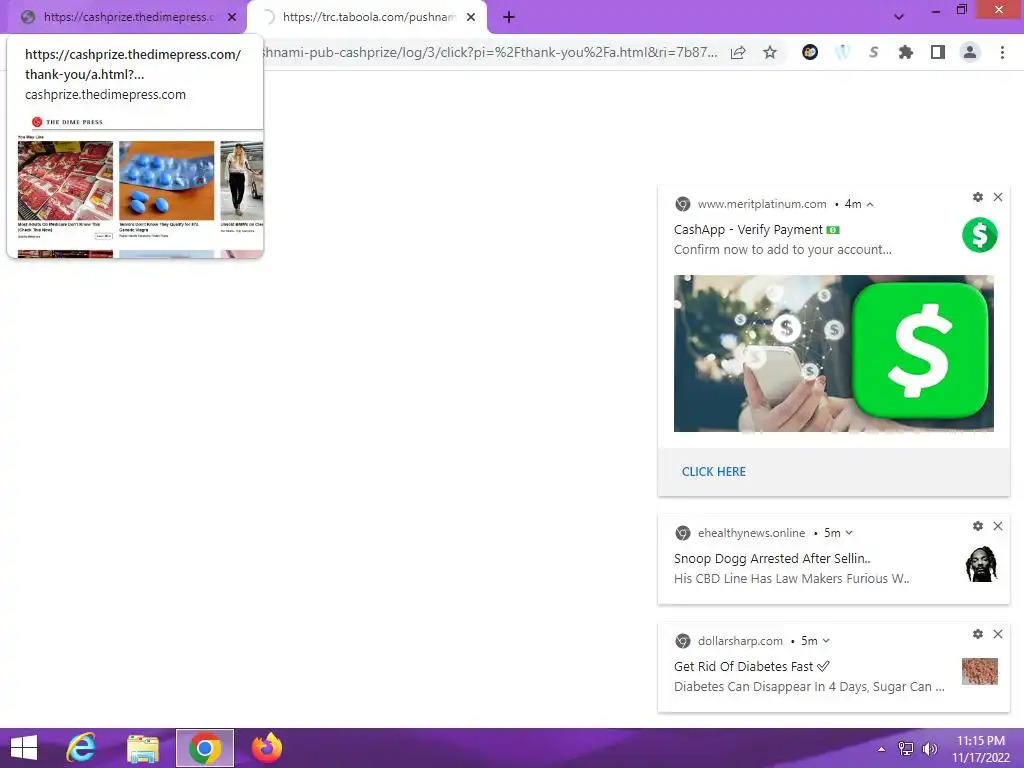Open the round colorful extension icon

(x=810, y=52)
